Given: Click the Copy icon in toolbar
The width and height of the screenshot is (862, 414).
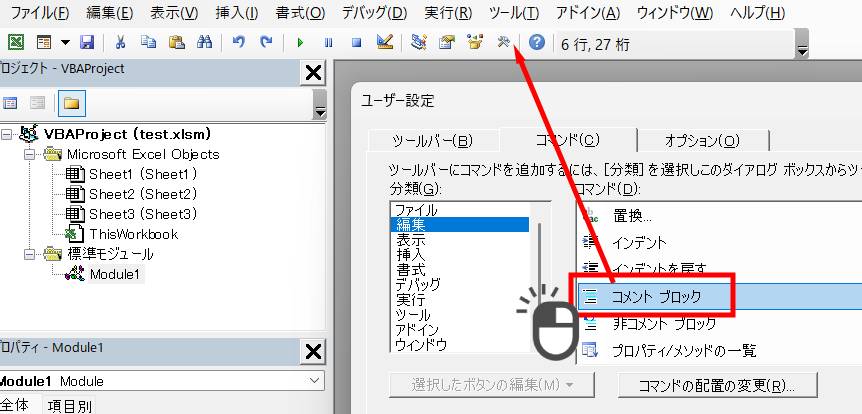Looking at the screenshot, I should click(148, 42).
